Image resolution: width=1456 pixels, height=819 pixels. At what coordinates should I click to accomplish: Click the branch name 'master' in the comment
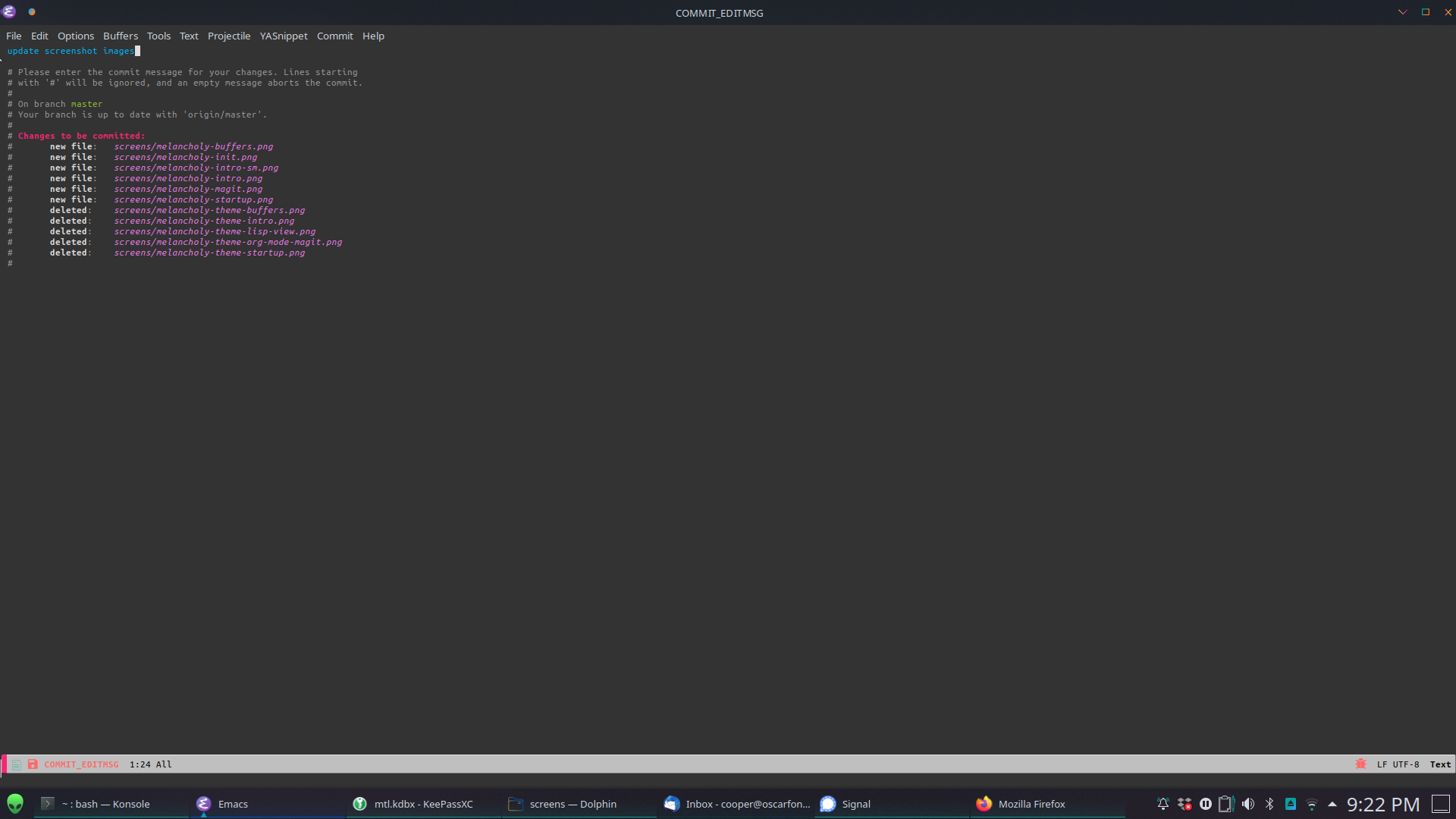86,104
